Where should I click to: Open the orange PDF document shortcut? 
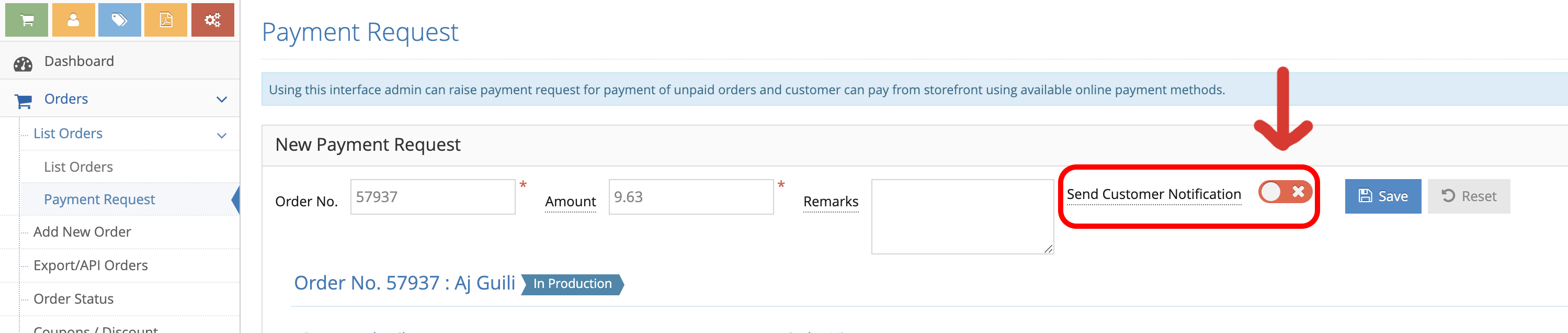pyautogui.click(x=166, y=19)
